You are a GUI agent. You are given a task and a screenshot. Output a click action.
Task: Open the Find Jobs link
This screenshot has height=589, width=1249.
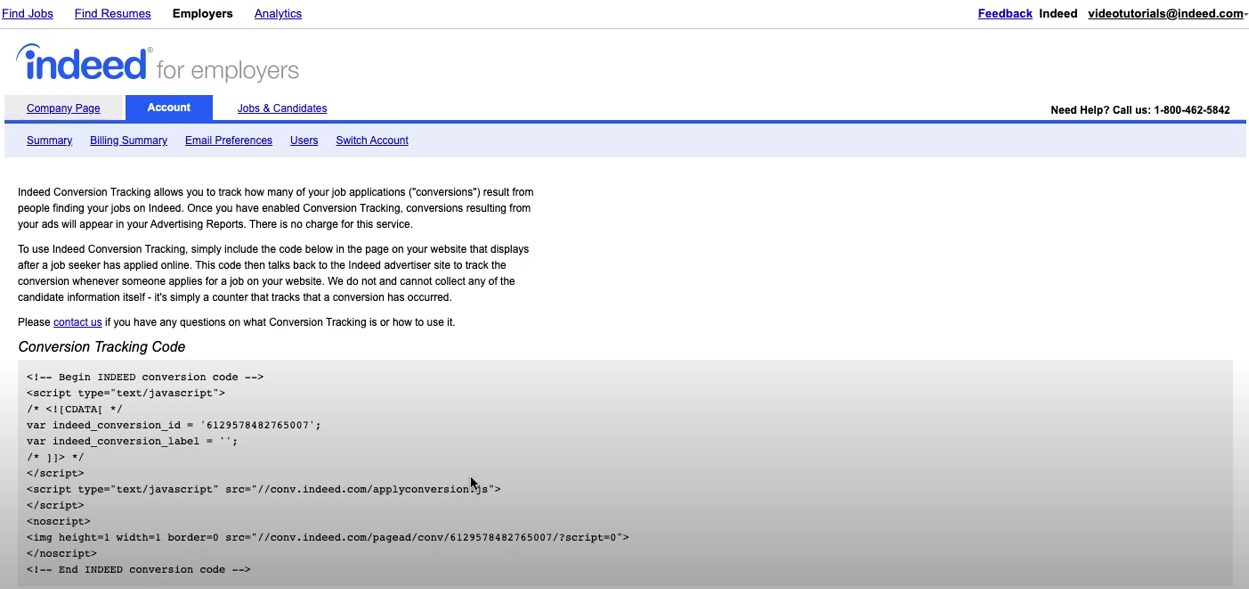pos(27,14)
